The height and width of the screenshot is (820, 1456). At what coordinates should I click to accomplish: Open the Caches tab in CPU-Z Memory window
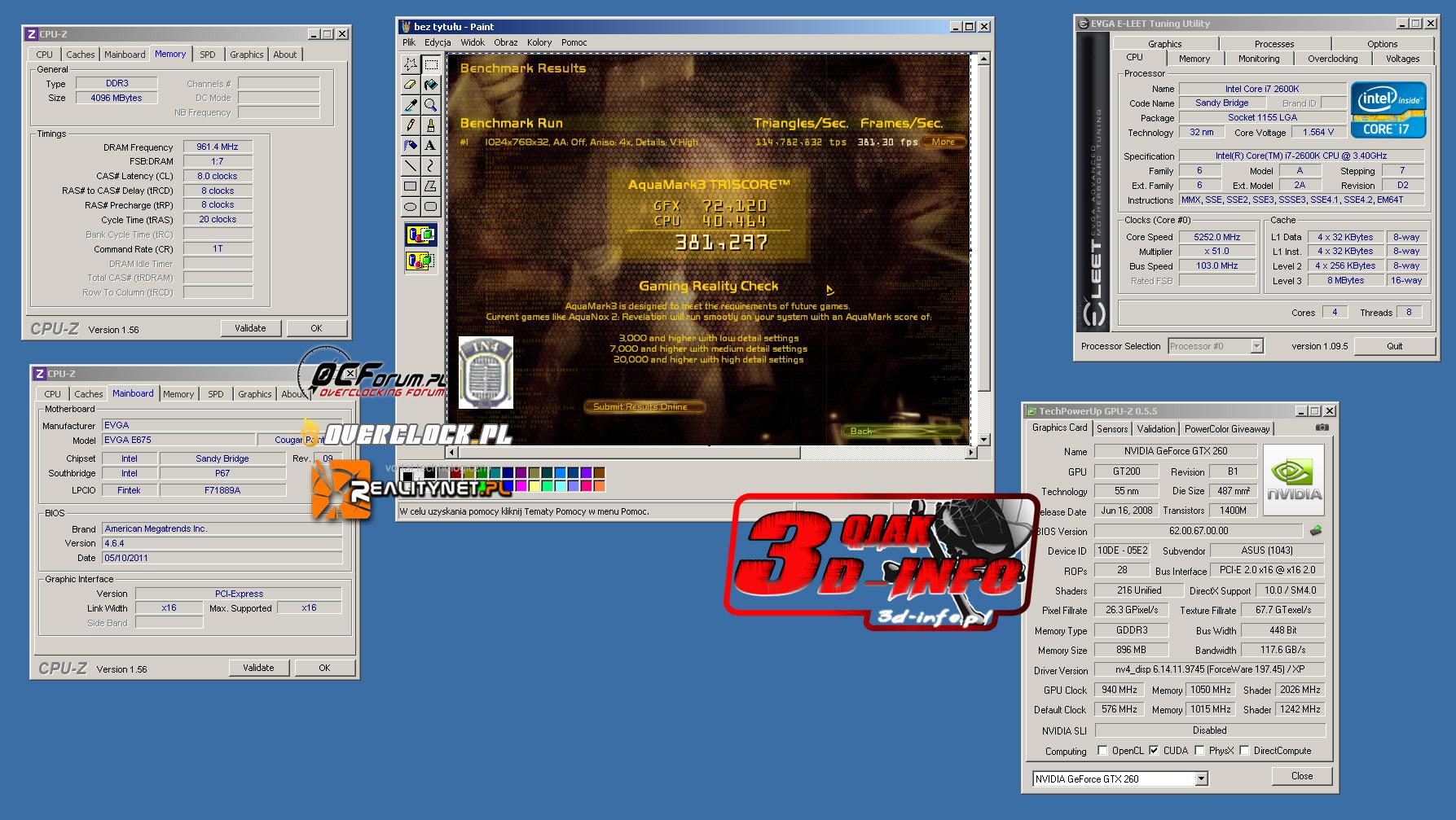pyautogui.click(x=81, y=55)
